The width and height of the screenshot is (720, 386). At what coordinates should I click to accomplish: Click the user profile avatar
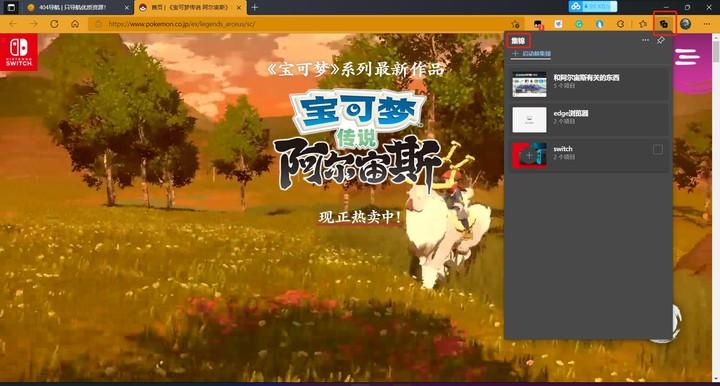(x=686, y=24)
